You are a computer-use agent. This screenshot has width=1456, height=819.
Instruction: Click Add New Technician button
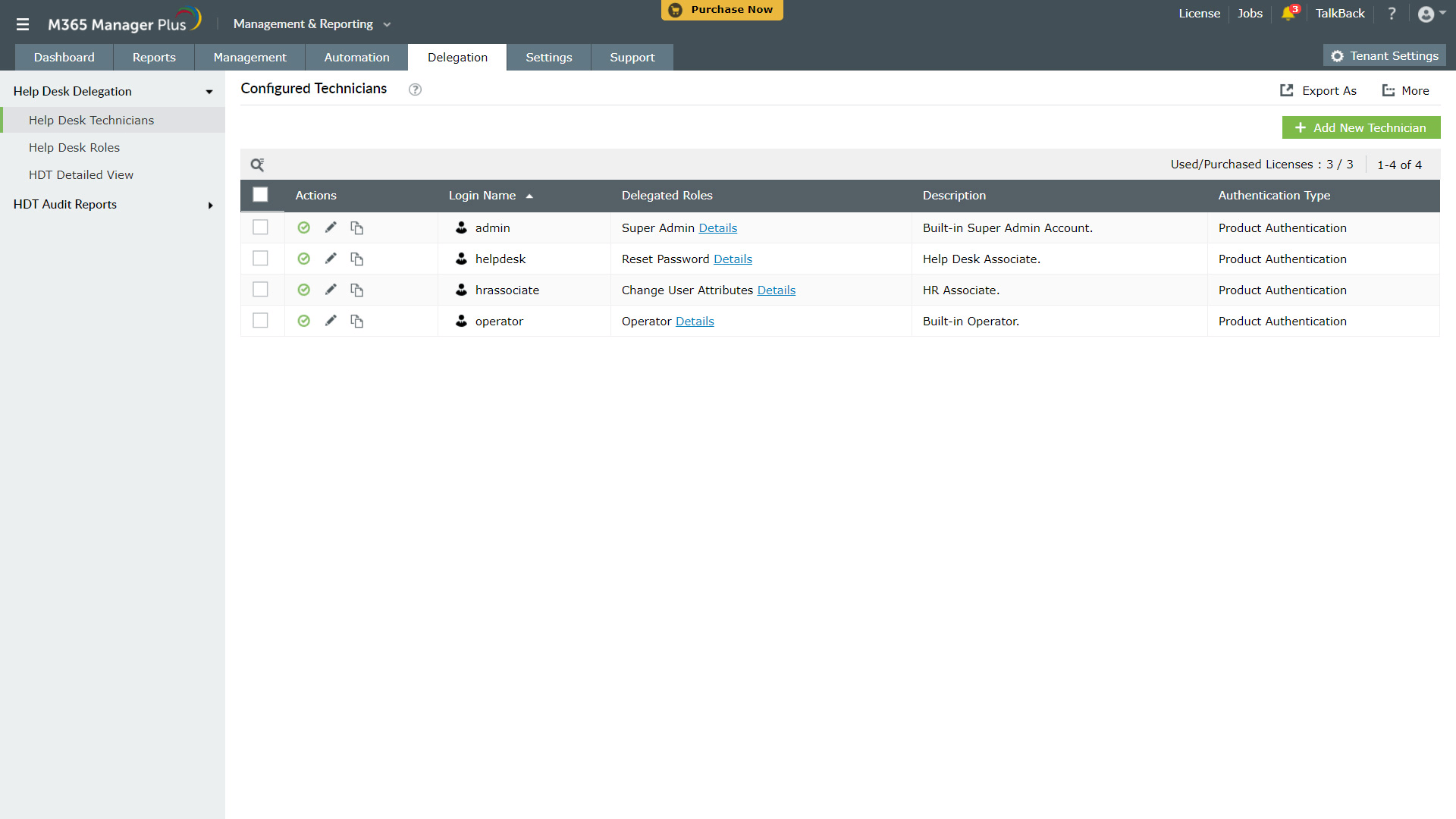coord(1360,127)
